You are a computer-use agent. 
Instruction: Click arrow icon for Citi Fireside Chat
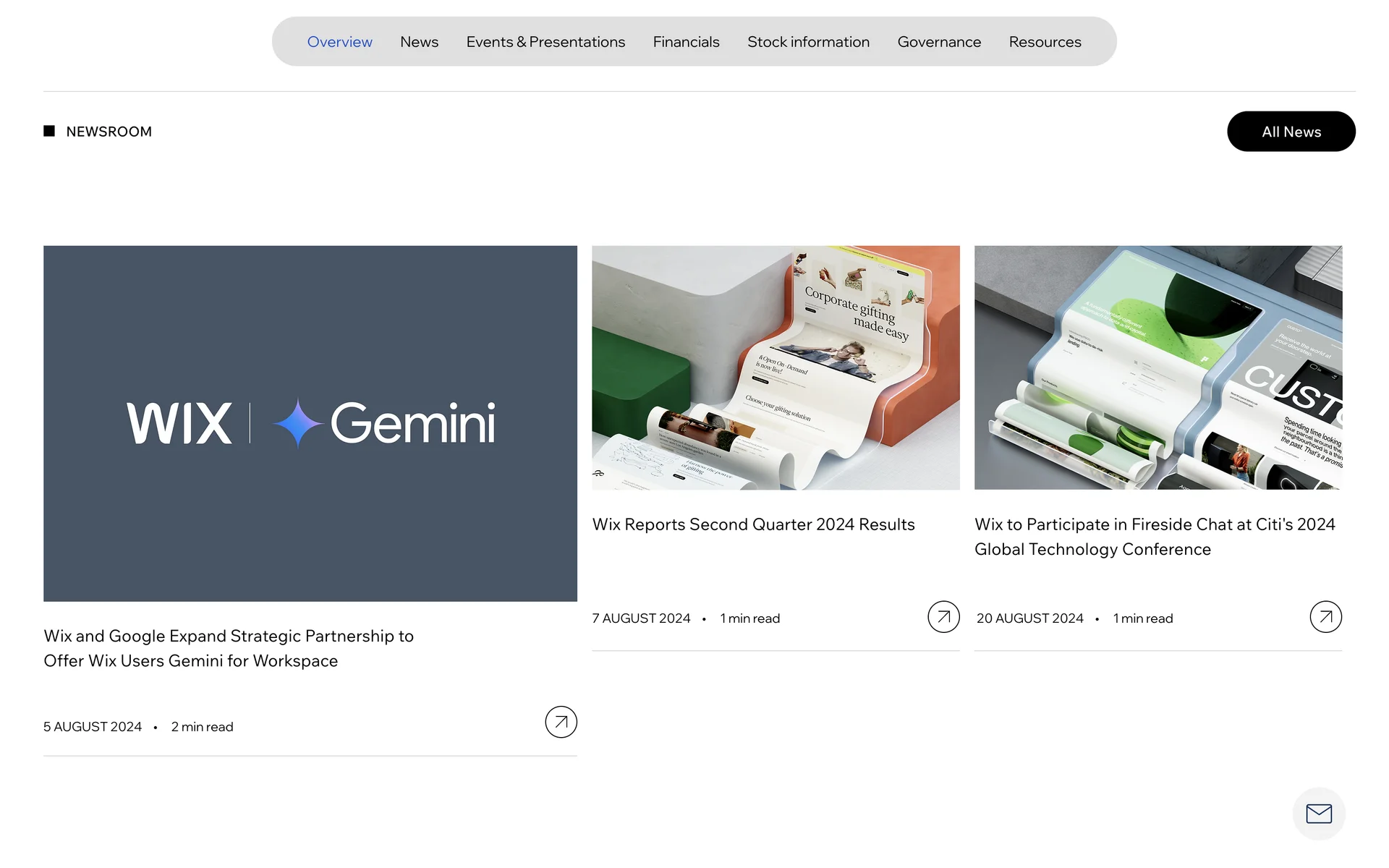coord(1325,617)
